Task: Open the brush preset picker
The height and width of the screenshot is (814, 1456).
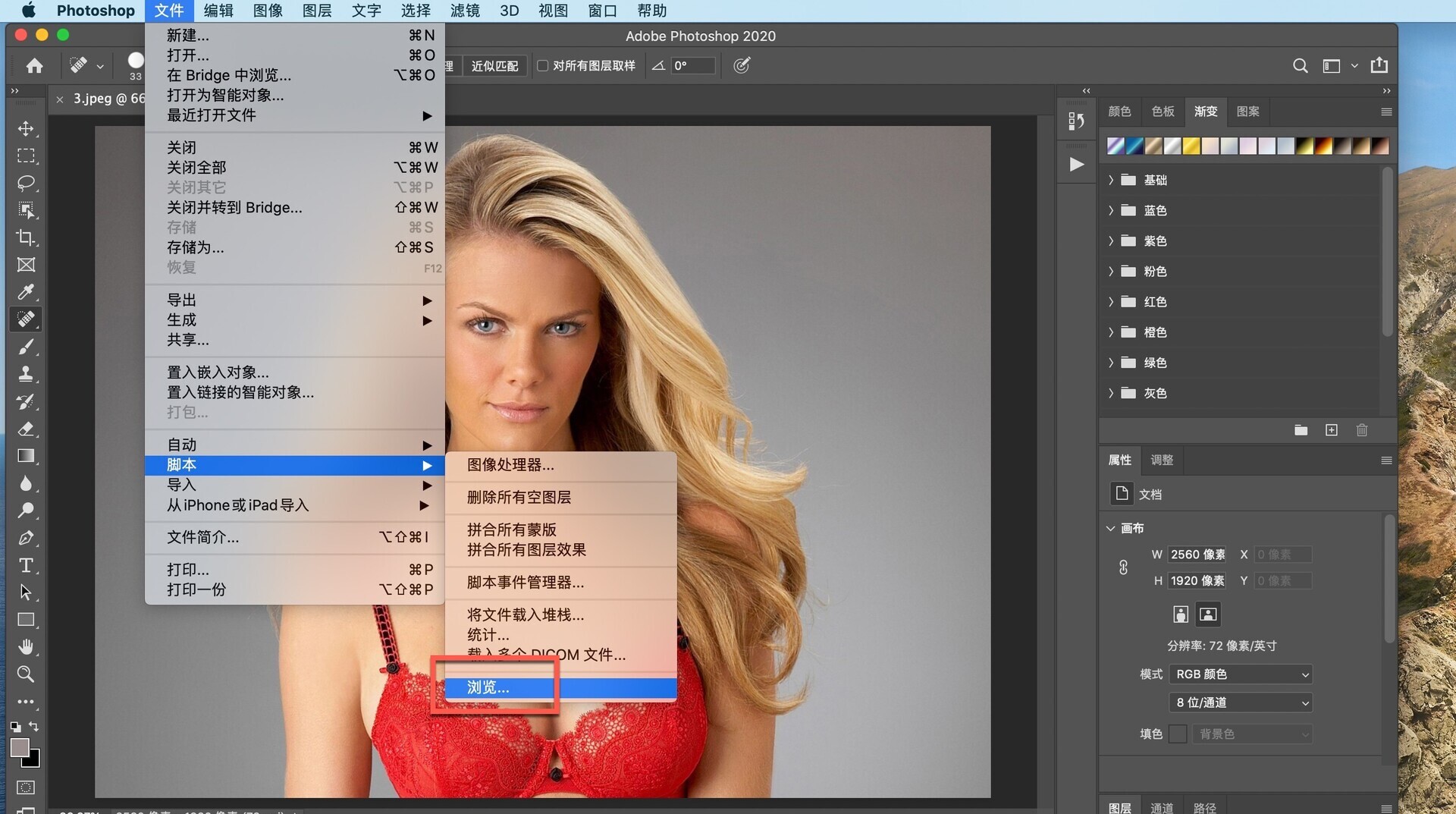Action: pyautogui.click(x=136, y=65)
